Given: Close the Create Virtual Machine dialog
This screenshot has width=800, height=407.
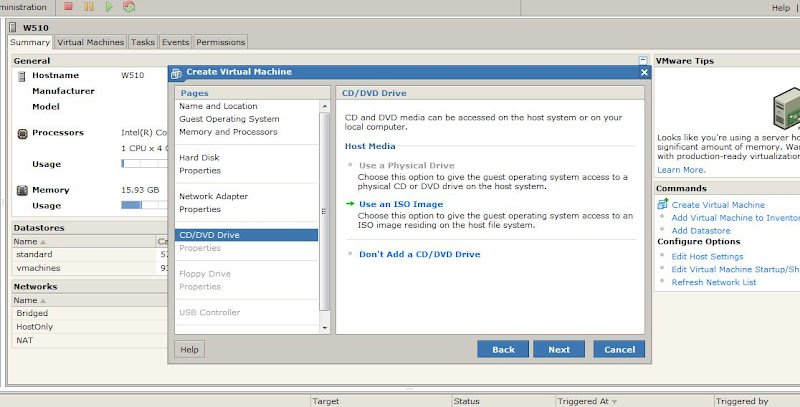Looking at the screenshot, I should pyautogui.click(x=644, y=72).
